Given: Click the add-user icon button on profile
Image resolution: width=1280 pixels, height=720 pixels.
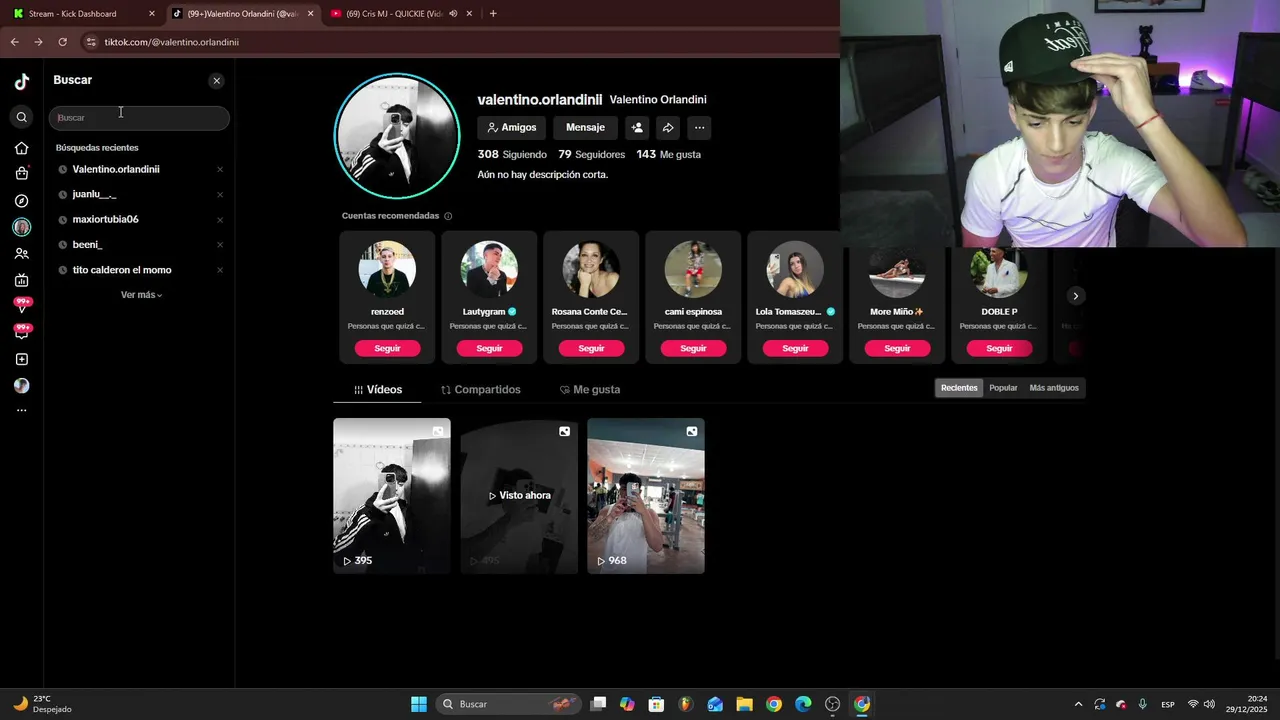Looking at the screenshot, I should (637, 127).
